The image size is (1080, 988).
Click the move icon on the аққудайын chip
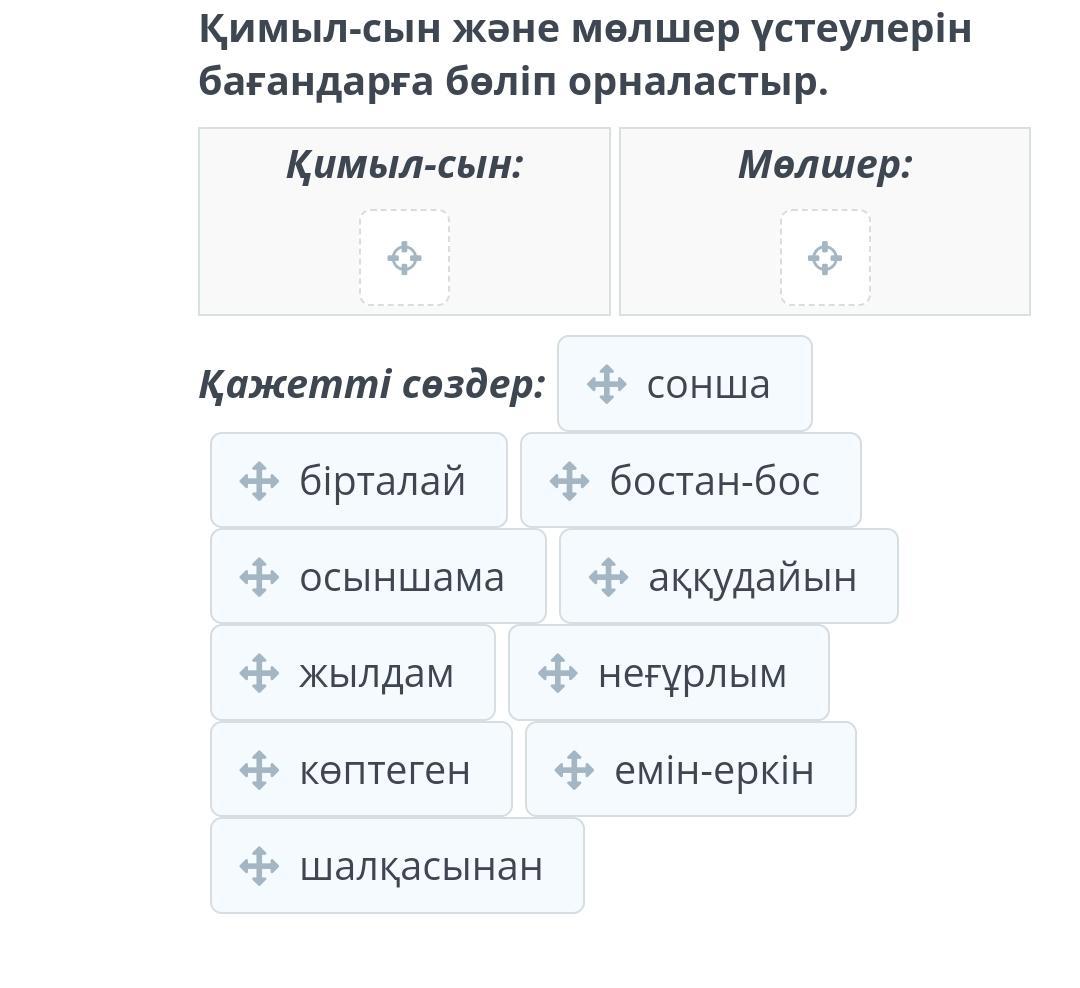pyautogui.click(x=609, y=577)
